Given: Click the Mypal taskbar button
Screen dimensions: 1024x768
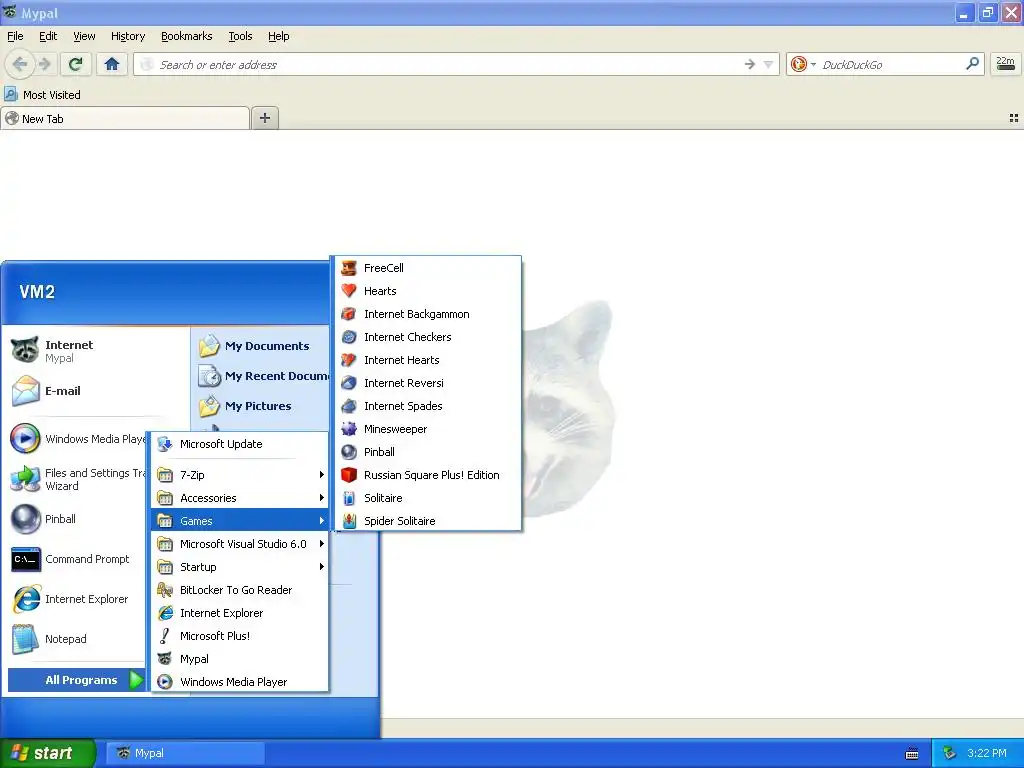Looking at the screenshot, I should coord(185,753).
